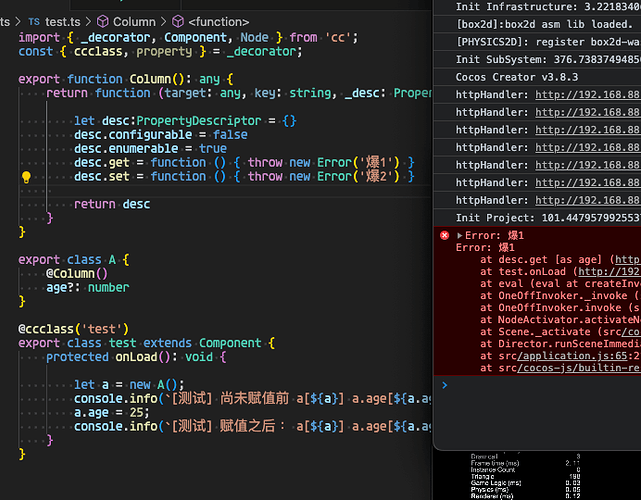
Task: Click 'Frame time (ms)' stat in profiler
Action: [495, 463]
